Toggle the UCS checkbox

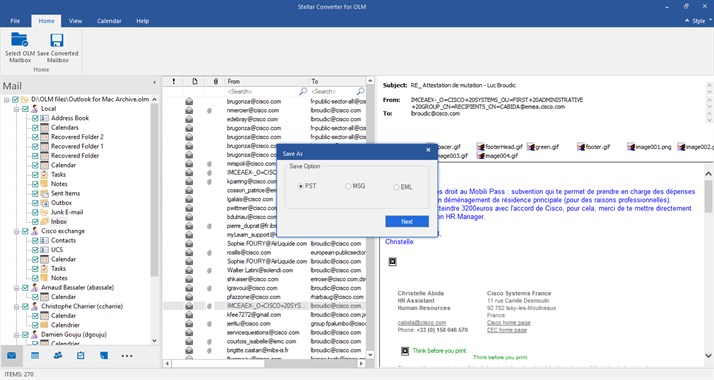pos(35,250)
